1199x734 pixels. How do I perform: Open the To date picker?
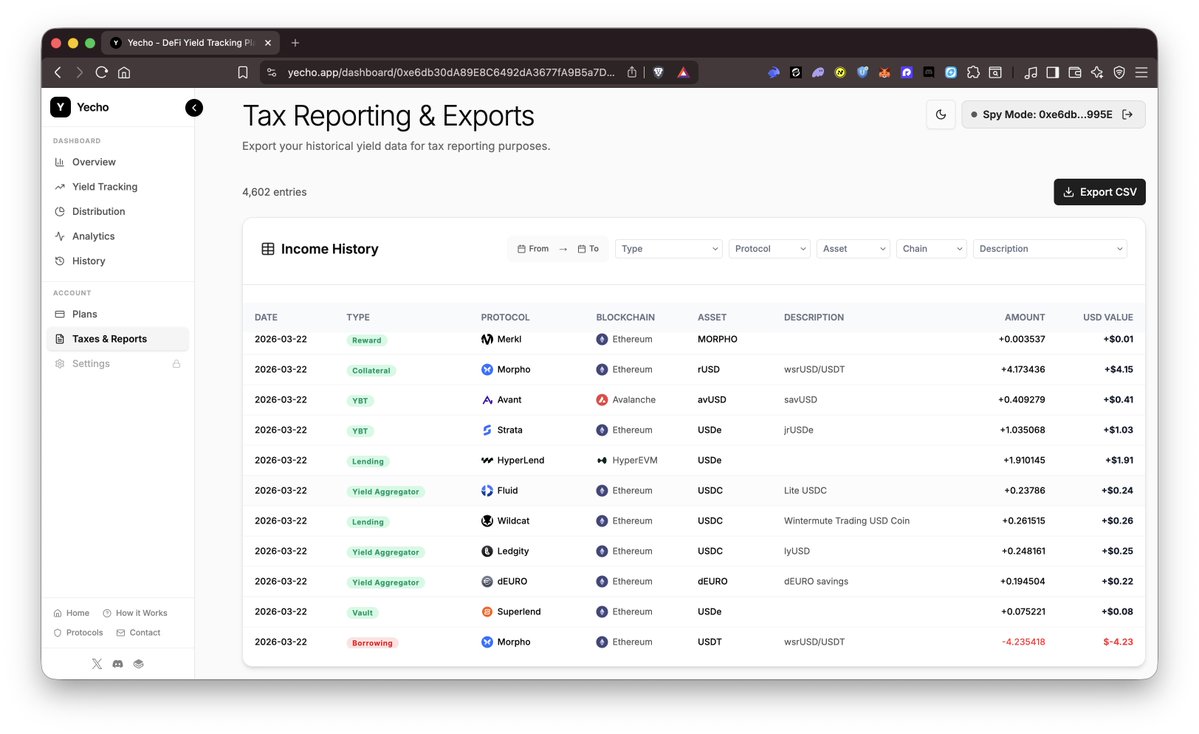click(x=588, y=248)
